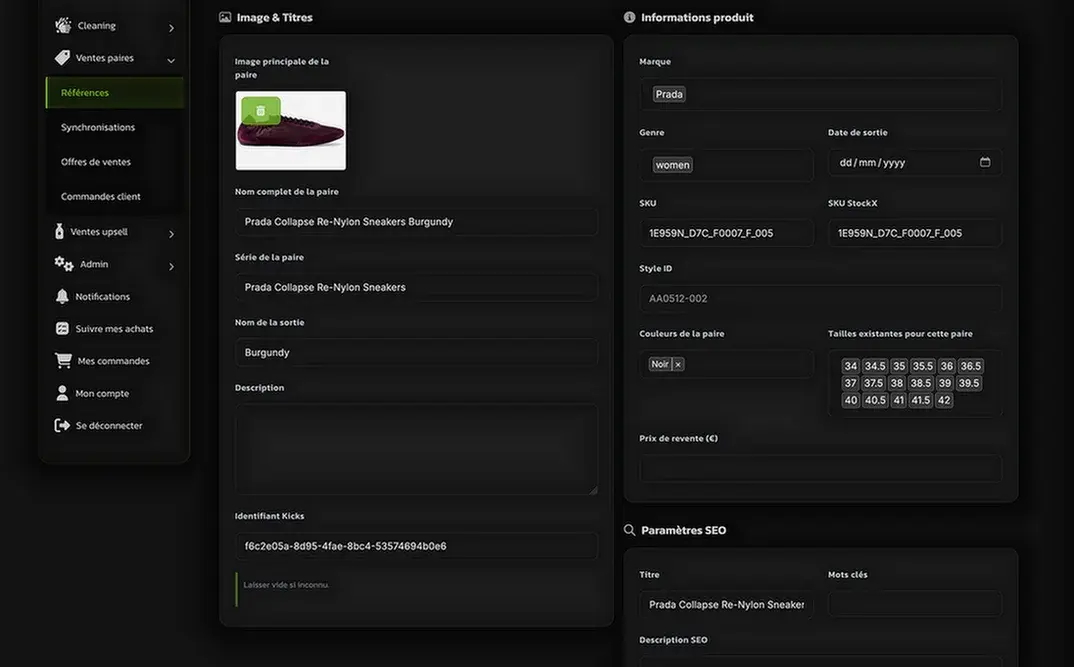
Task: Click Suivre mes achats chart icon
Action: coord(62,328)
